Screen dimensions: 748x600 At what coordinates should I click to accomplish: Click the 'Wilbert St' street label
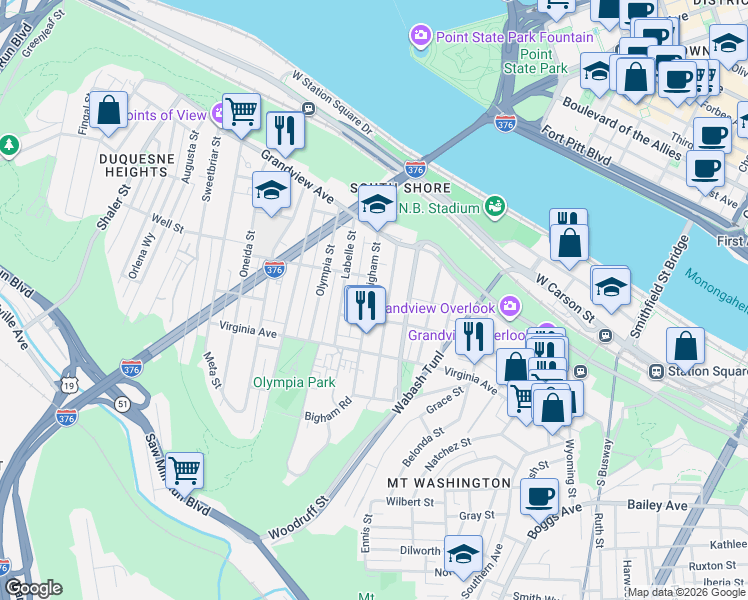click(410, 502)
